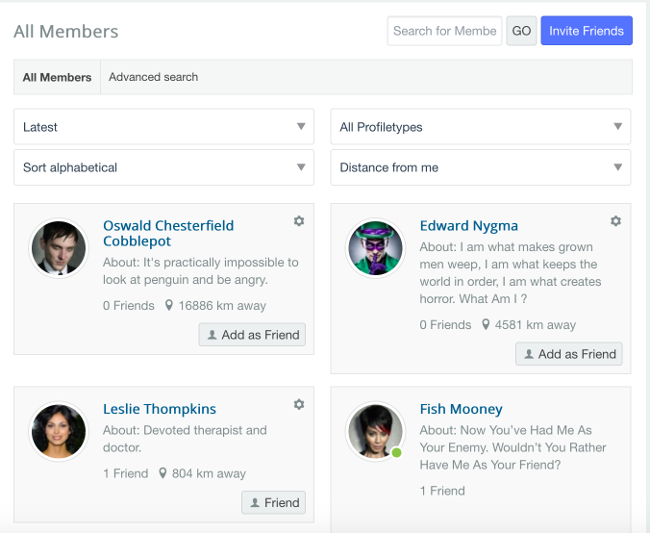
Task: Click Oswald Cobblepot's avatar photo
Action: (59, 248)
